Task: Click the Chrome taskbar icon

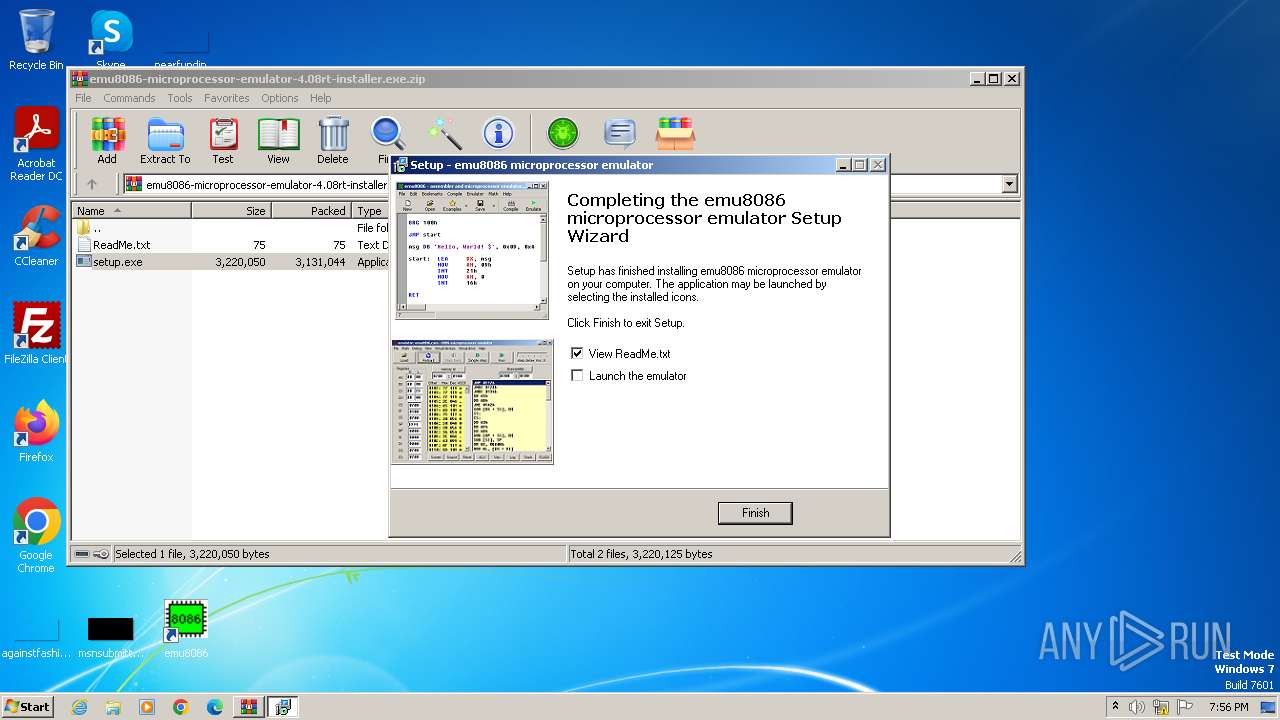Action: pyautogui.click(x=181, y=707)
